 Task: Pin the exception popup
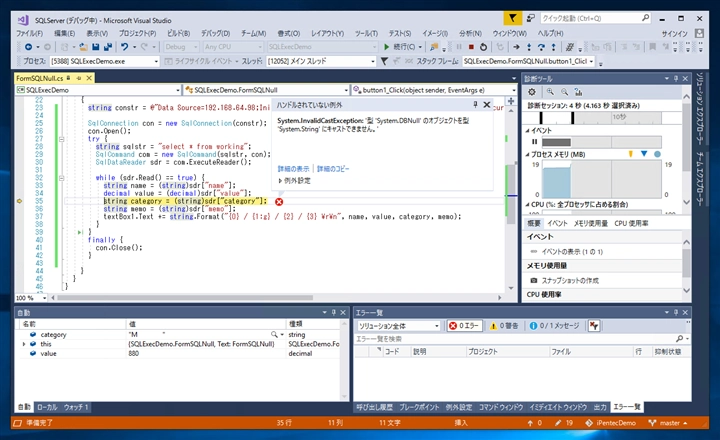point(475,105)
